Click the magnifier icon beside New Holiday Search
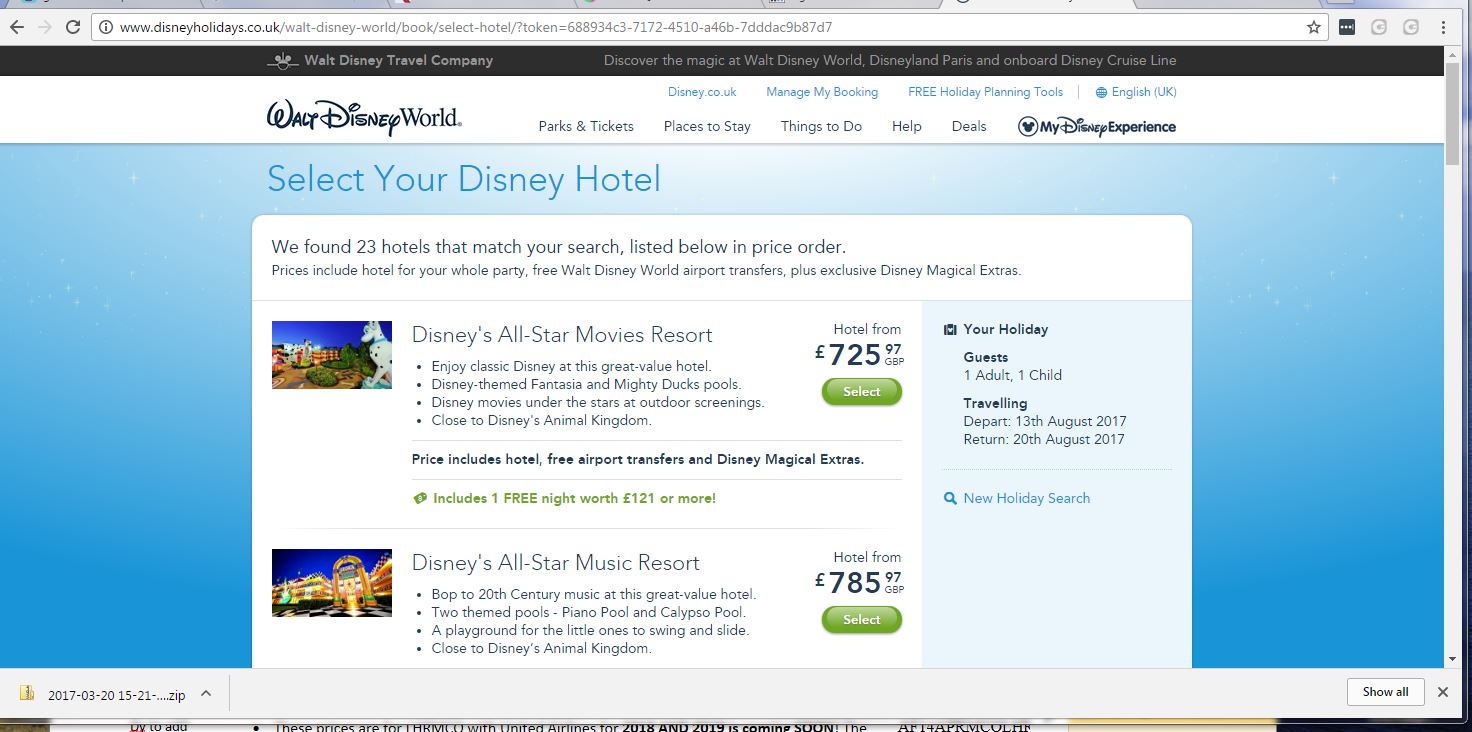The width and height of the screenshot is (1472, 732). click(x=950, y=498)
